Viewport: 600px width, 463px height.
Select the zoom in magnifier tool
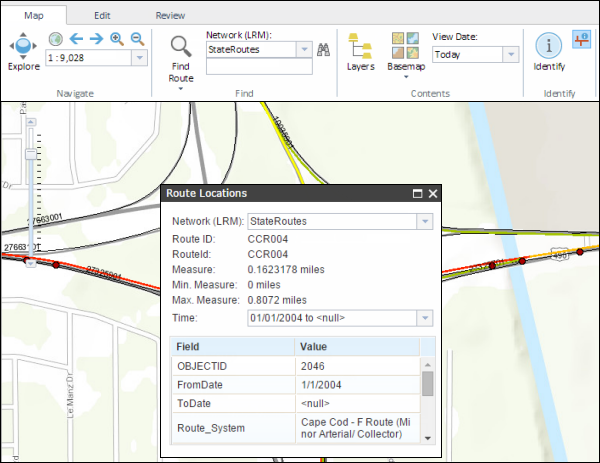(117, 39)
